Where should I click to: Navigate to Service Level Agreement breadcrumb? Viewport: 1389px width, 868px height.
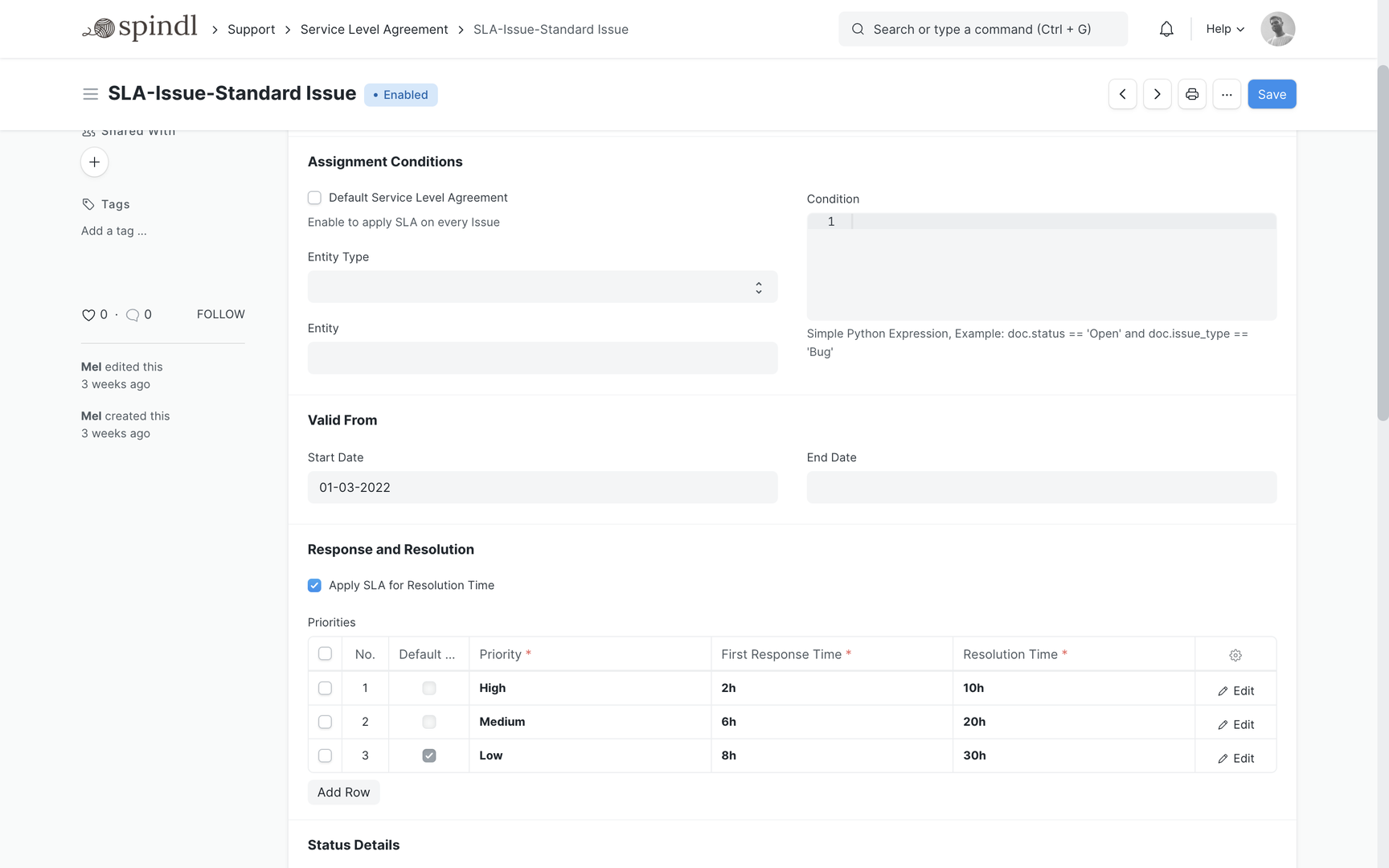(374, 29)
